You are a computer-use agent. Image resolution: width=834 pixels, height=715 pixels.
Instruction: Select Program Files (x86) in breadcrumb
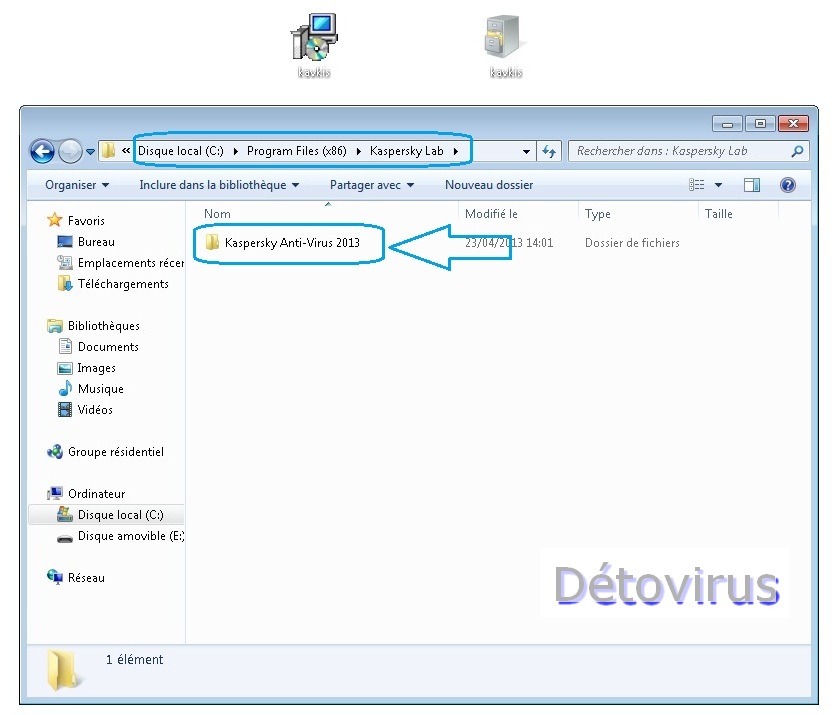pyautogui.click(x=297, y=151)
